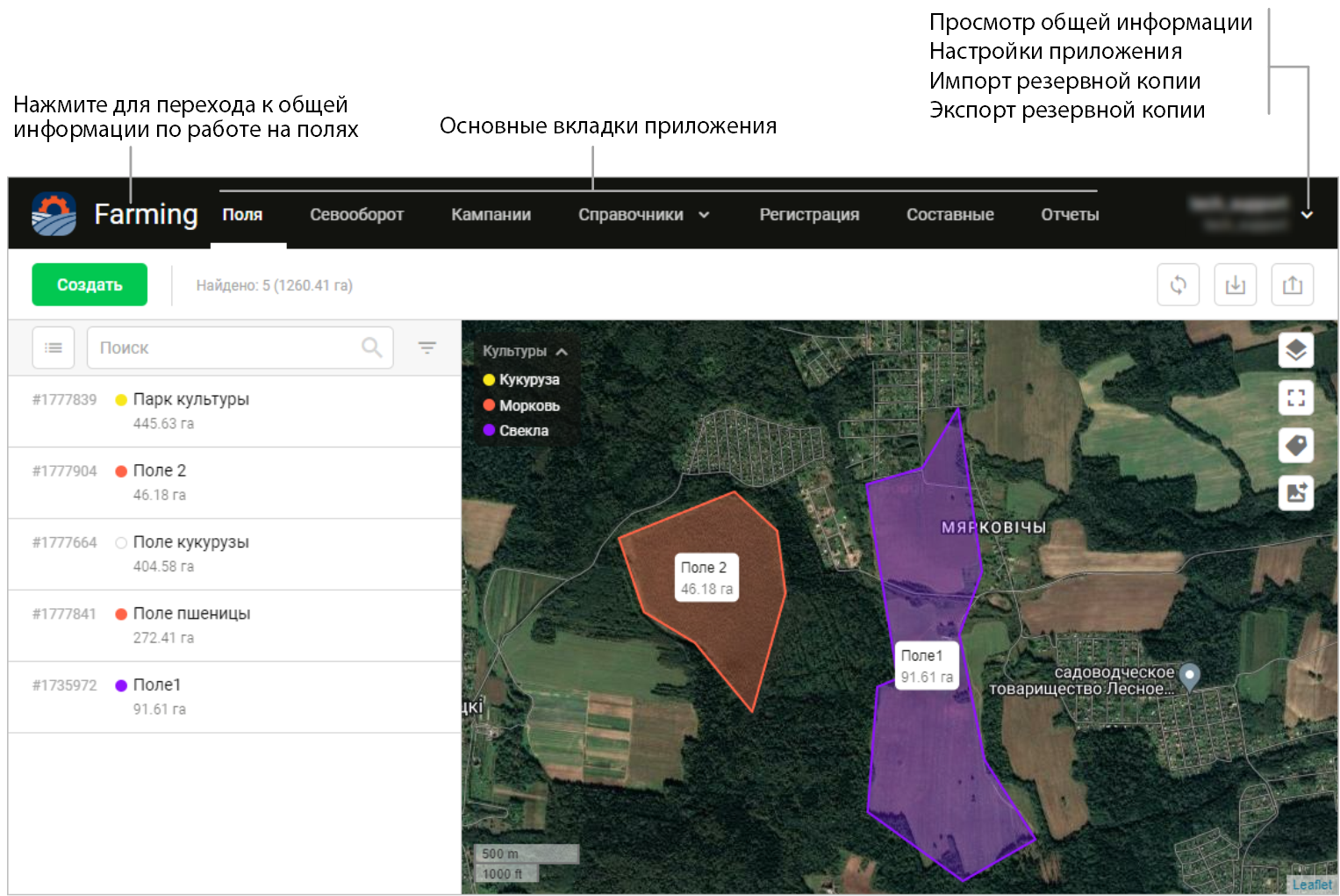
Task: Open the Севооборот tab
Action: tap(356, 214)
